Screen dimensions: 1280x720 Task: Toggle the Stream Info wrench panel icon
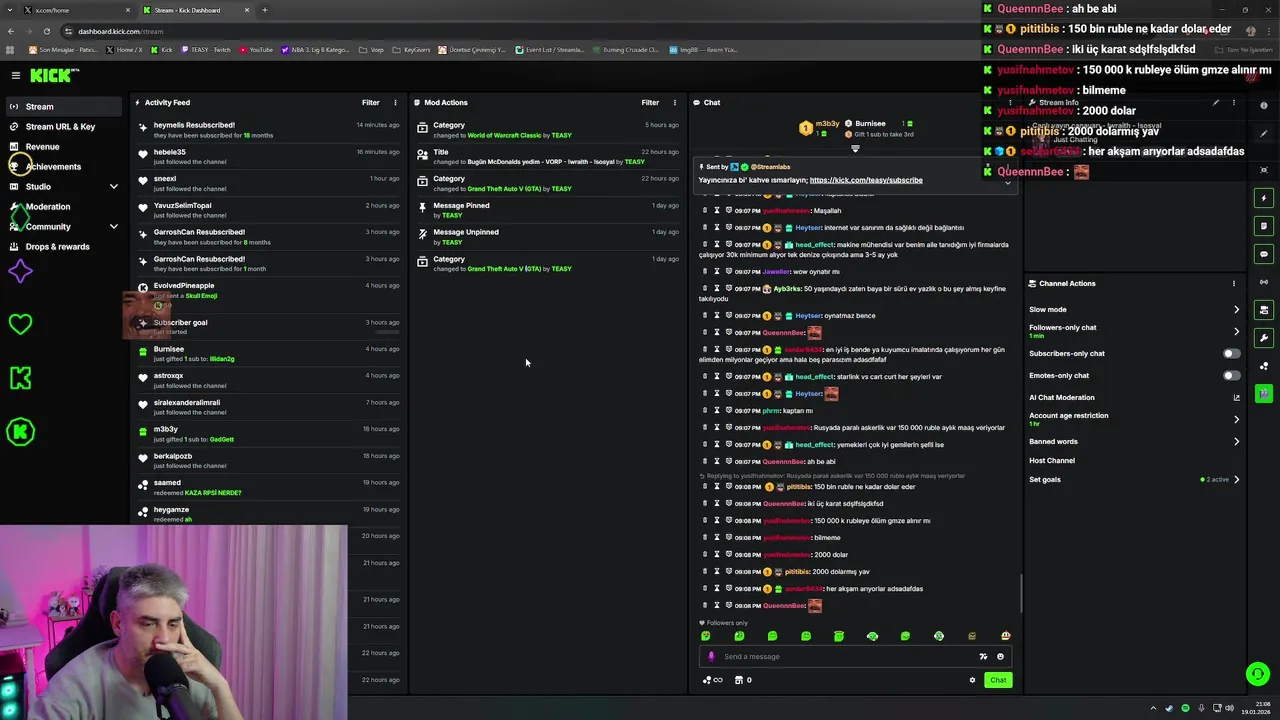1264,338
